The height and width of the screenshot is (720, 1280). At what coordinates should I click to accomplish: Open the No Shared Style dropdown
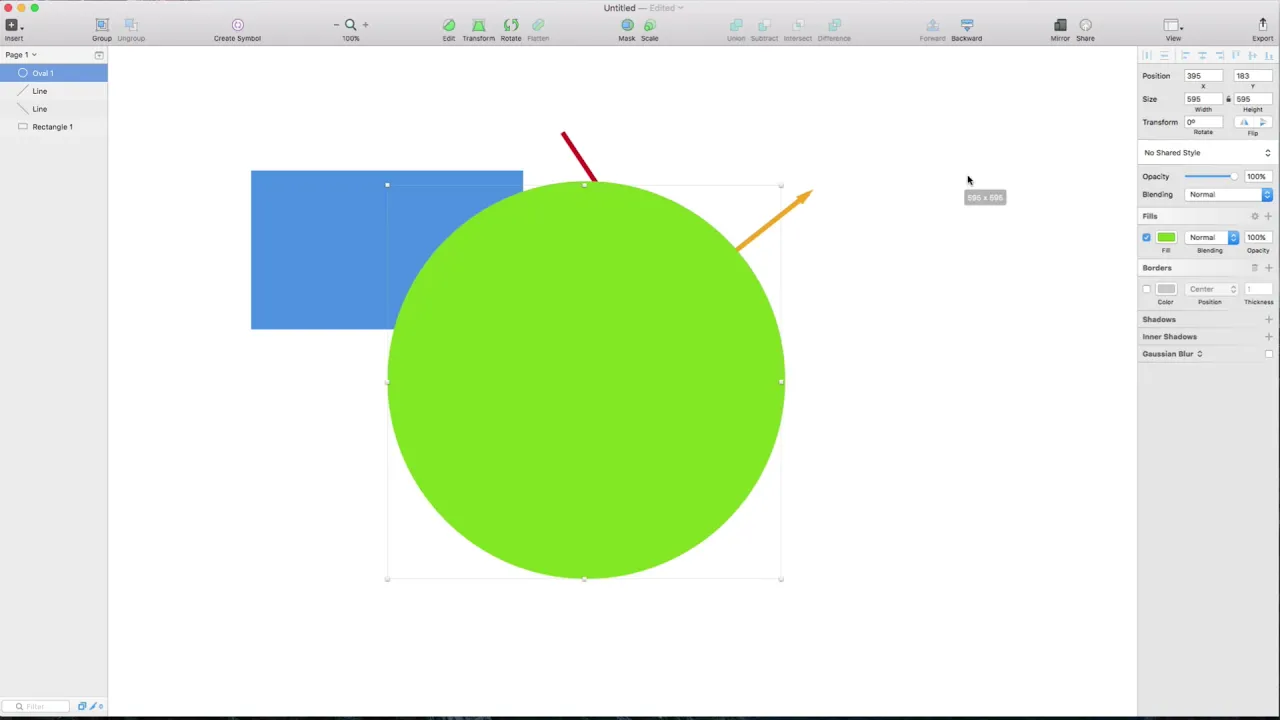(1207, 153)
